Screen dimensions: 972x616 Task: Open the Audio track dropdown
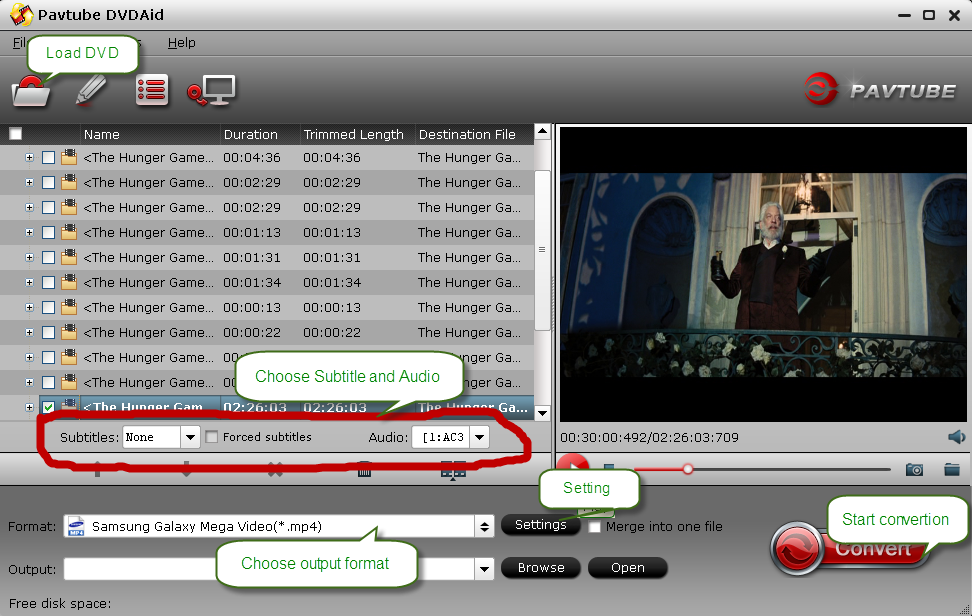point(479,437)
